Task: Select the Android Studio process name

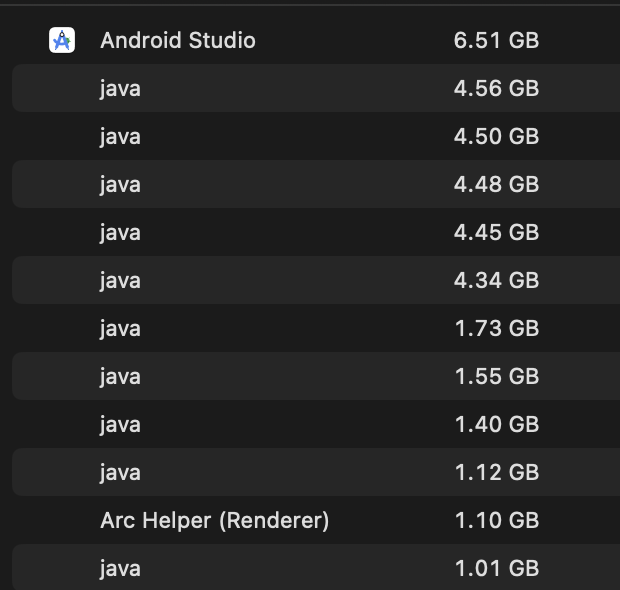Action: tap(178, 40)
